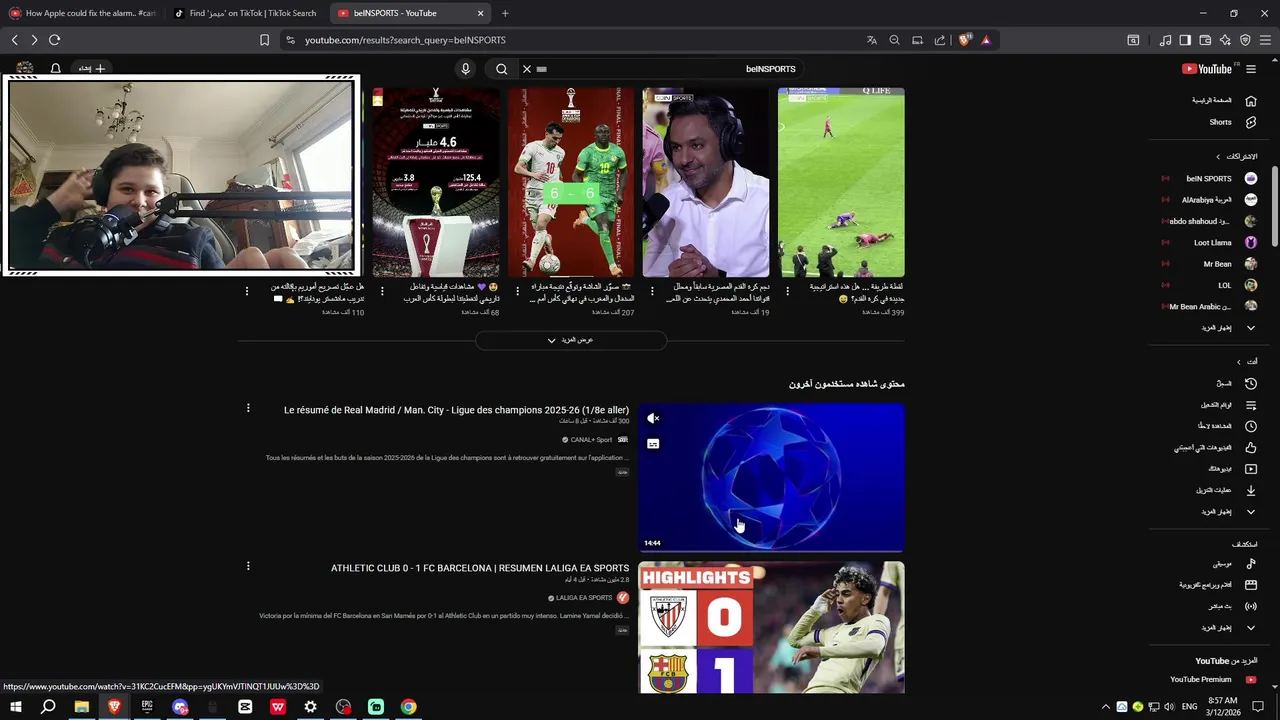The width and height of the screenshot is (1280, 720).
Task: Open YouTube home page icon in sidebar
Action: pyautogui.click(x=1250, y=100)
